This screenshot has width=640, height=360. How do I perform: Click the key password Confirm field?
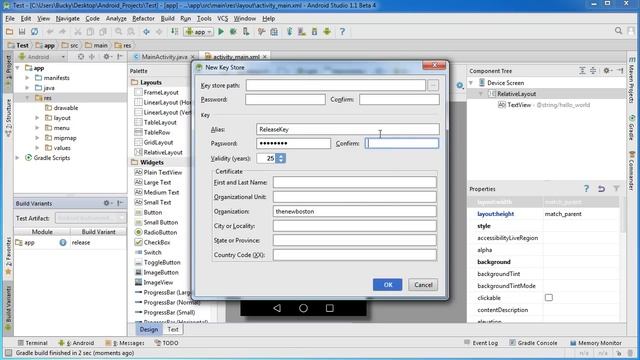[x=402, y=143]
